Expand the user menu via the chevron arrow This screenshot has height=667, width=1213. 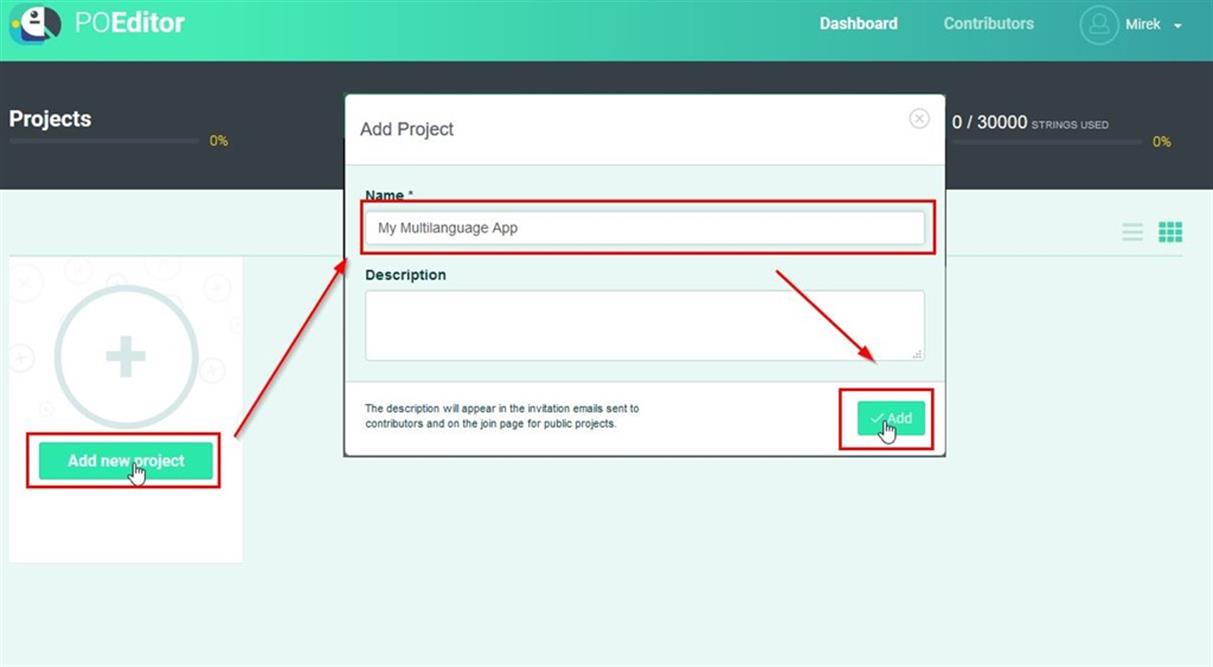click(1177, 26)
